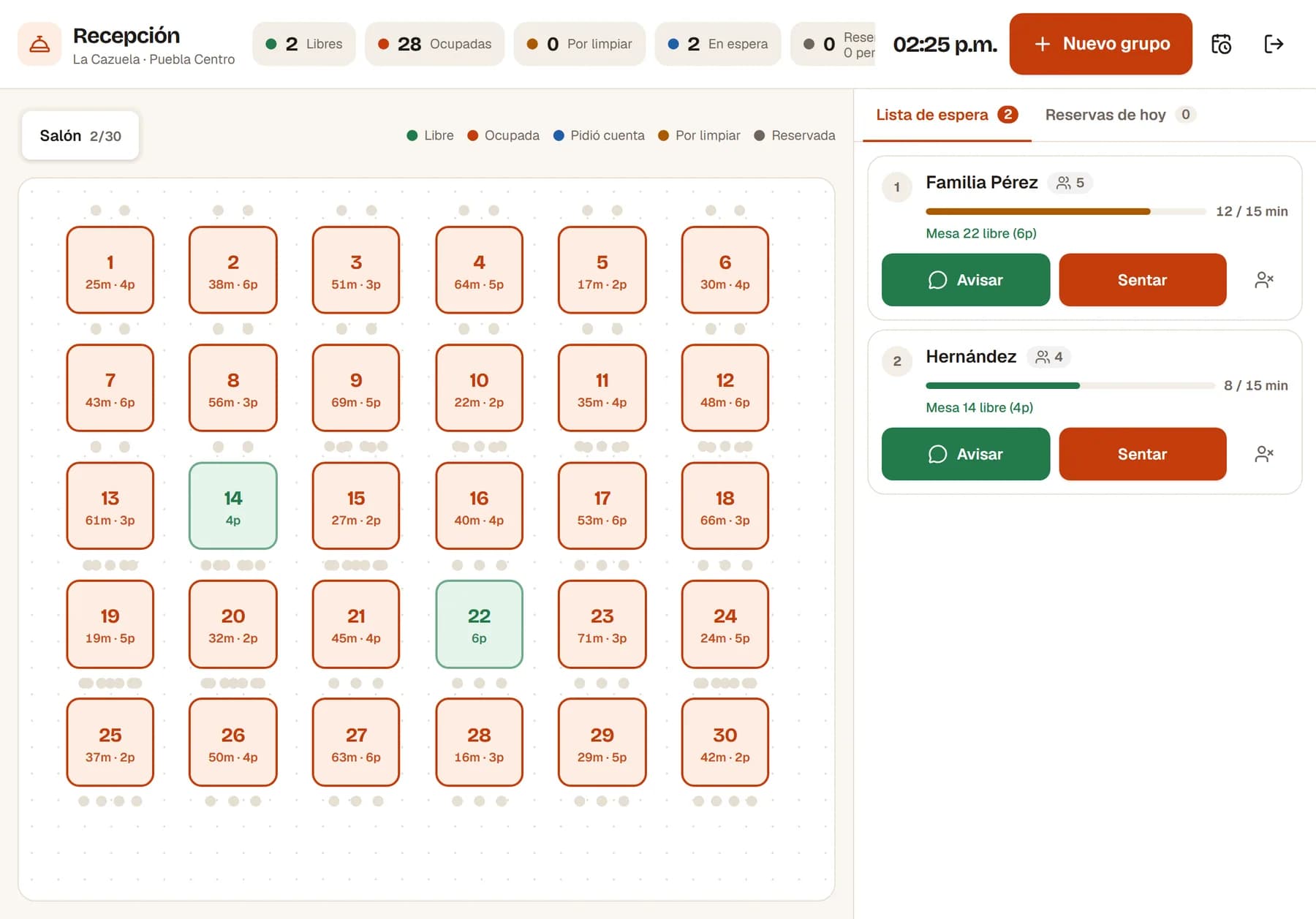Click the 02:25 p.m. clock

pyautogui.click(x=945, y=44)
